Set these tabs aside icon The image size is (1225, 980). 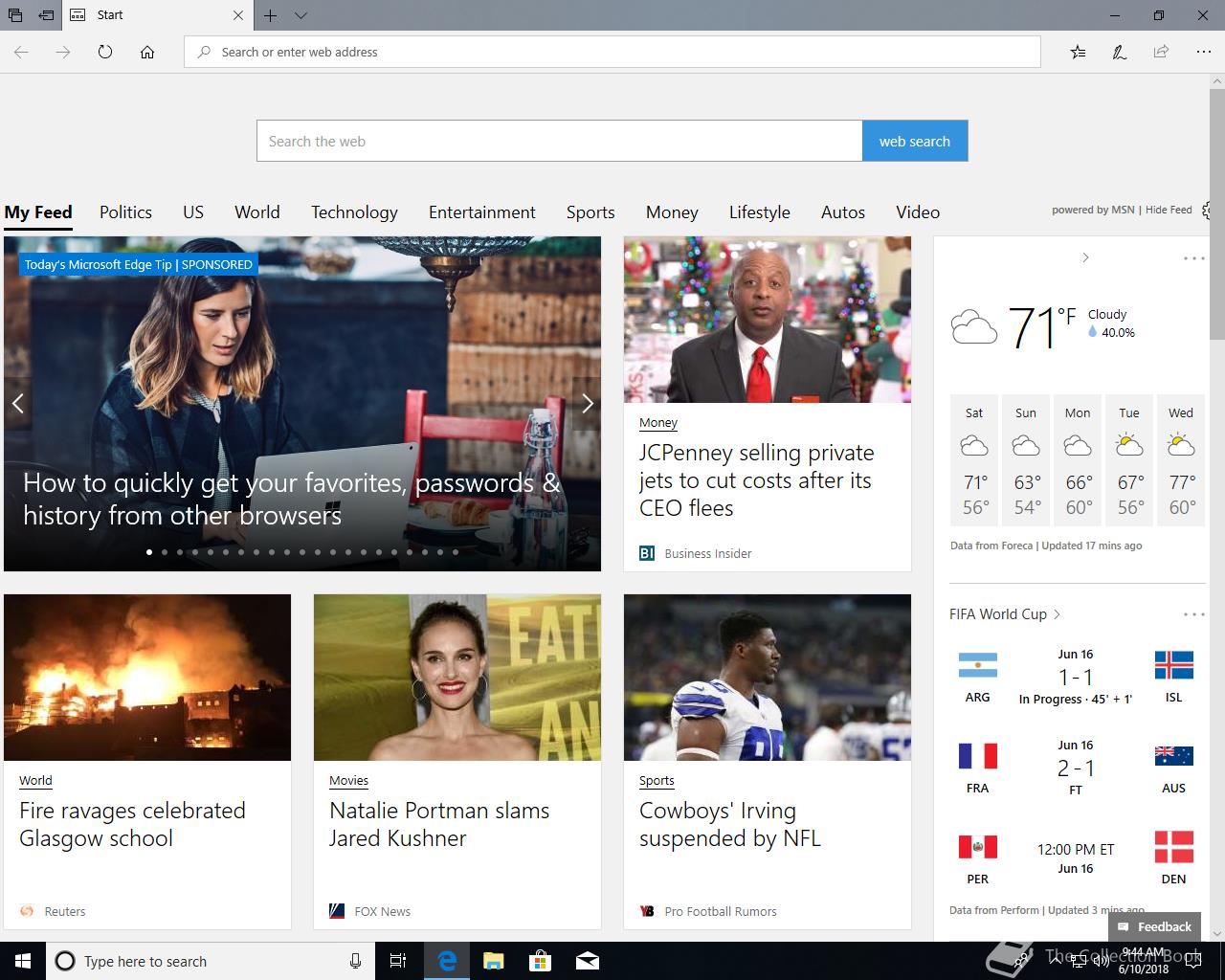coord(46,15)
